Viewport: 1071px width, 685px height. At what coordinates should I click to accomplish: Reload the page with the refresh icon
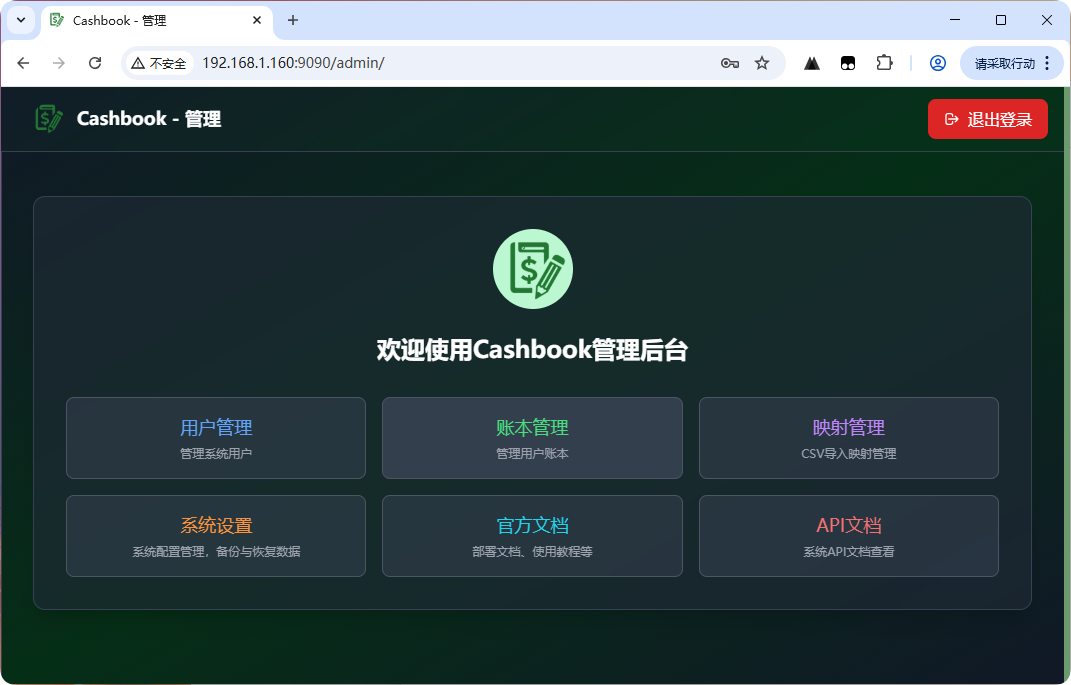pyautogui.click(x=95, y=63)
